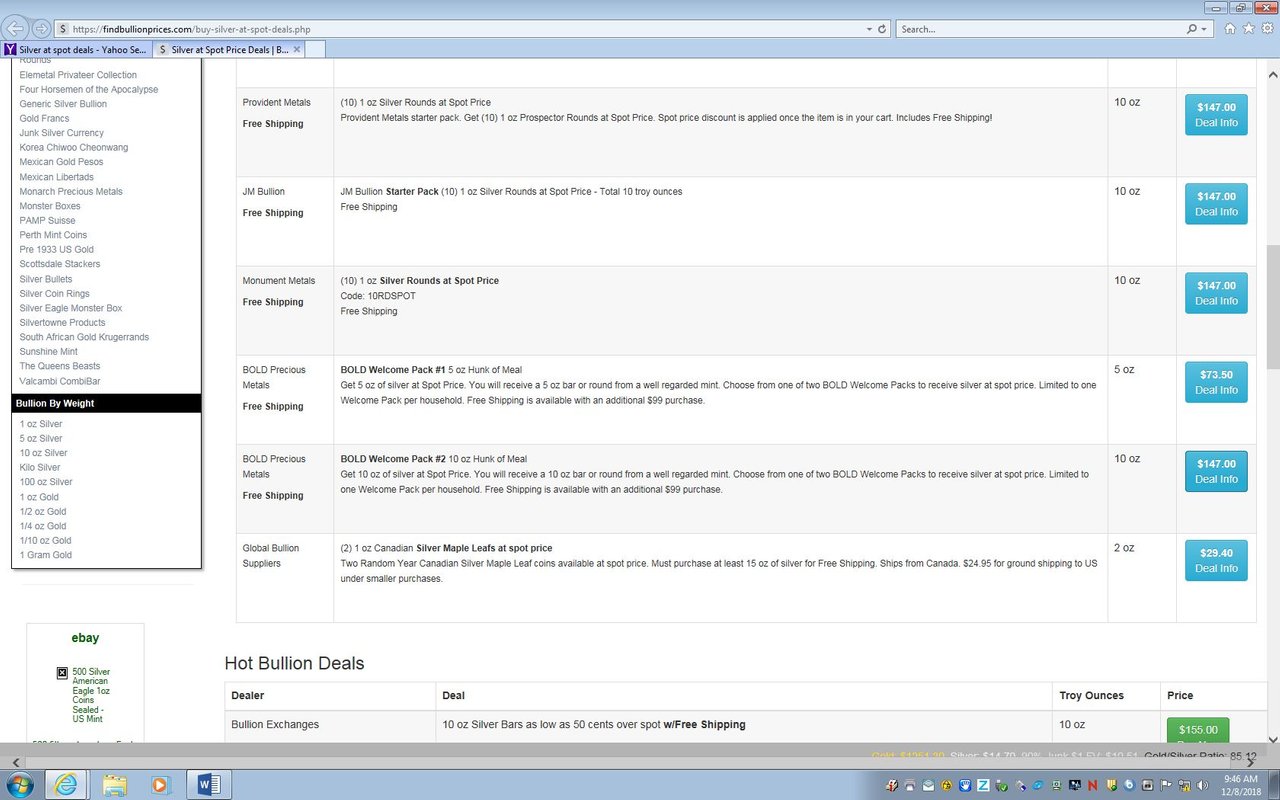
Task: Open Internet Explorer from the taskbar
Action: [66, 784]
